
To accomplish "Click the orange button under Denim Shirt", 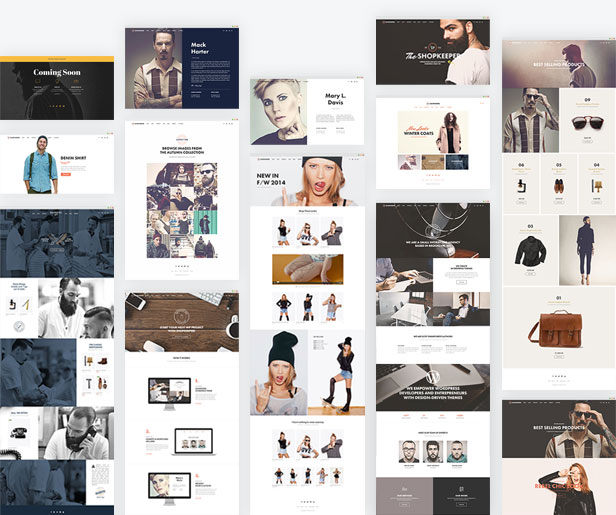I will [x=66, y=174].
